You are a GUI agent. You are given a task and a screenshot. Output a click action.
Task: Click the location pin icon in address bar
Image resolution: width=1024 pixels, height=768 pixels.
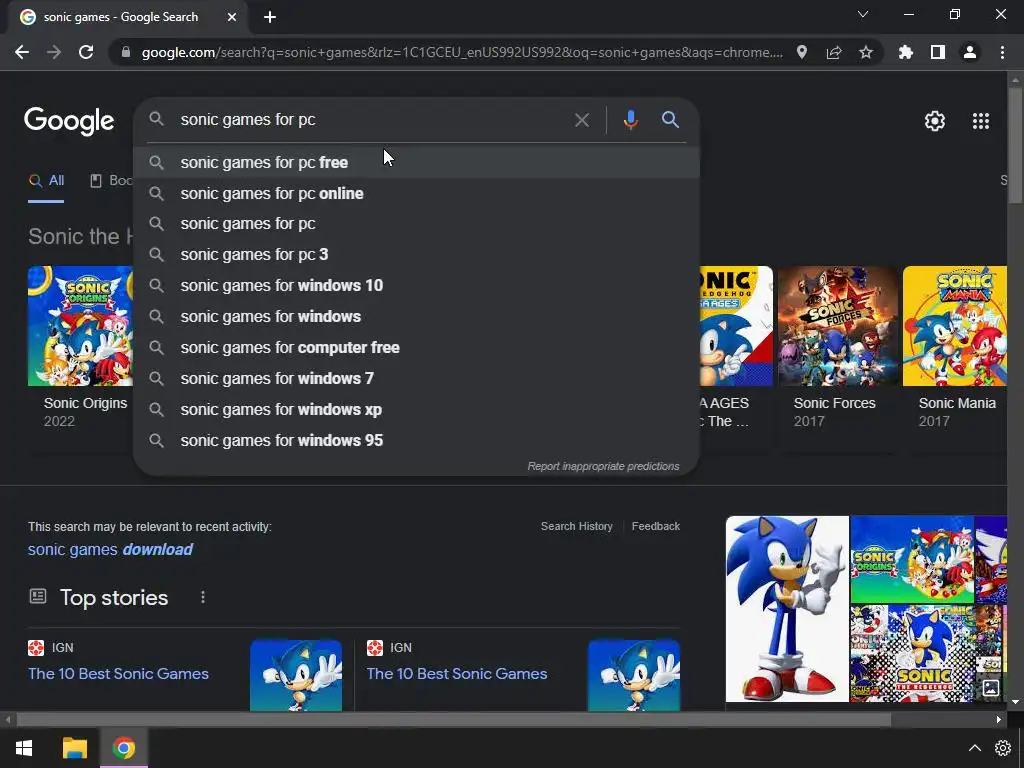pos(802,52)
